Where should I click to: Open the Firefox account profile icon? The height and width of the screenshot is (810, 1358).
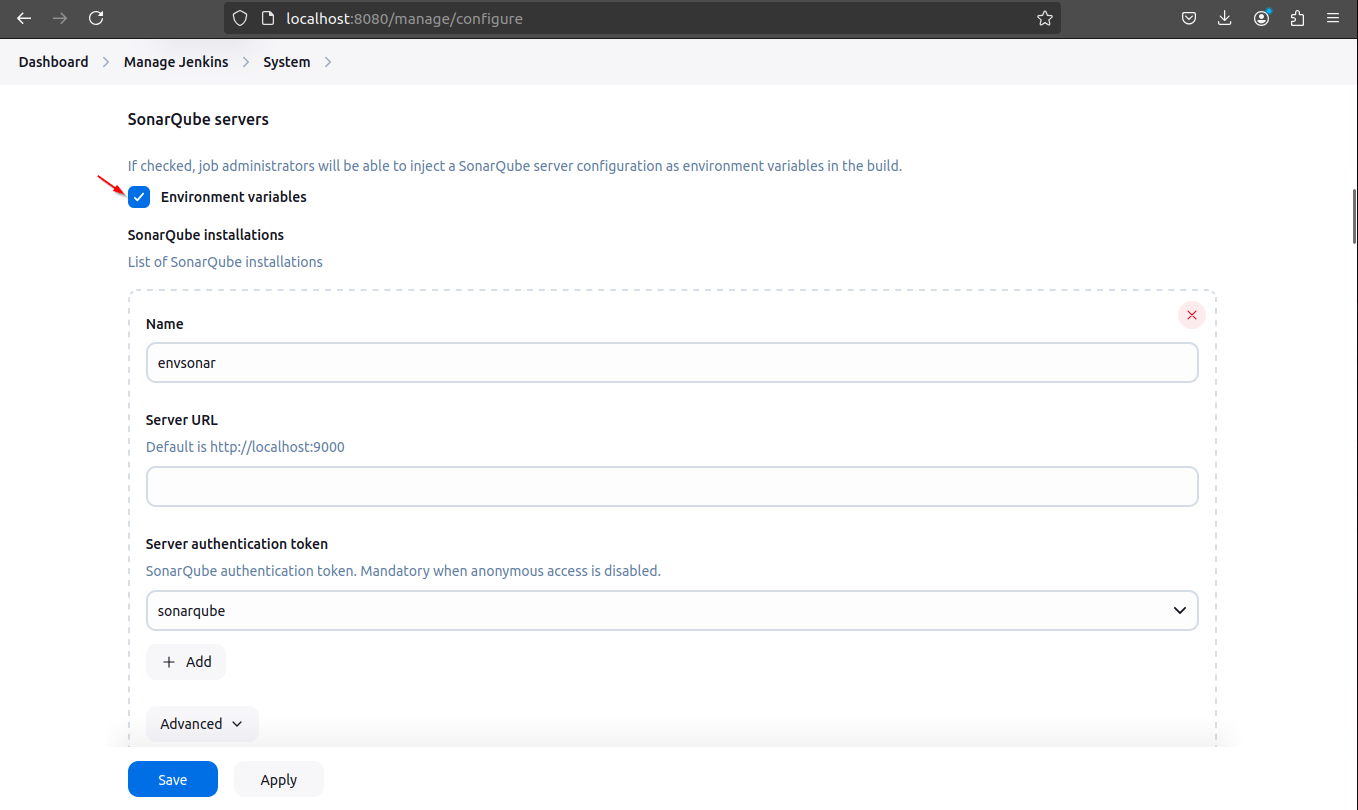click(x=1262, y=18)
